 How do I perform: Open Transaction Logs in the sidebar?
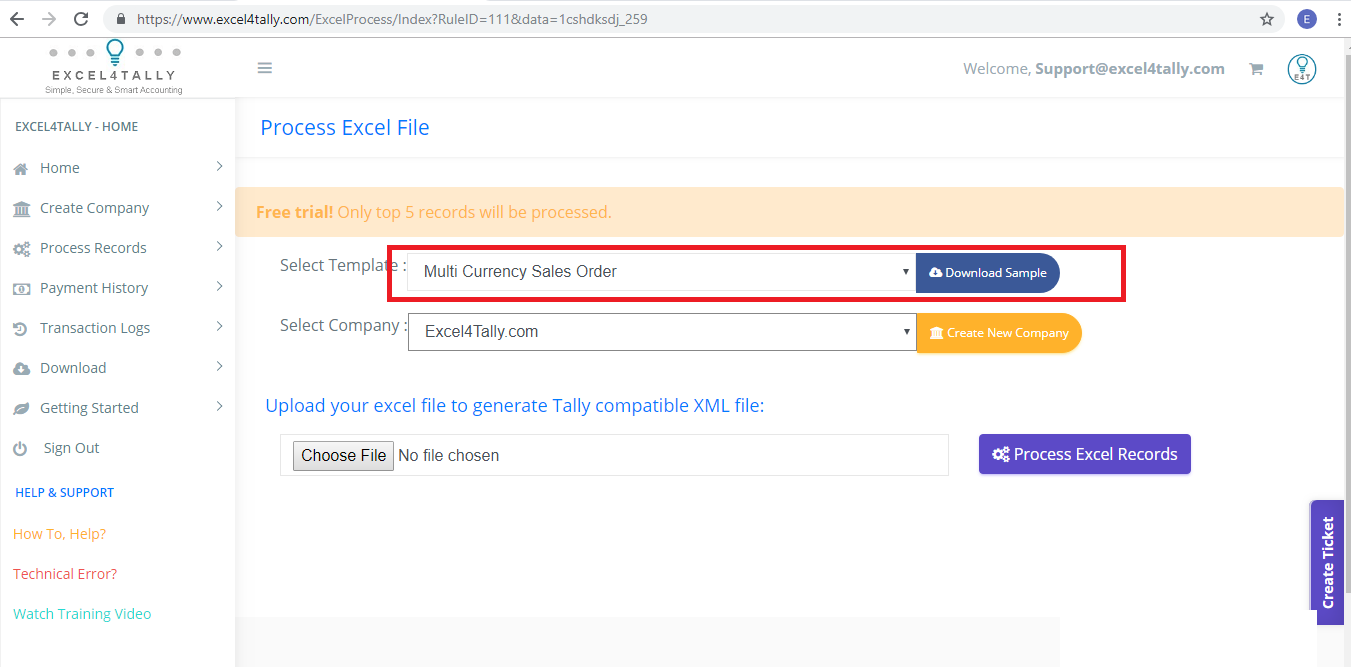[95, 328]
